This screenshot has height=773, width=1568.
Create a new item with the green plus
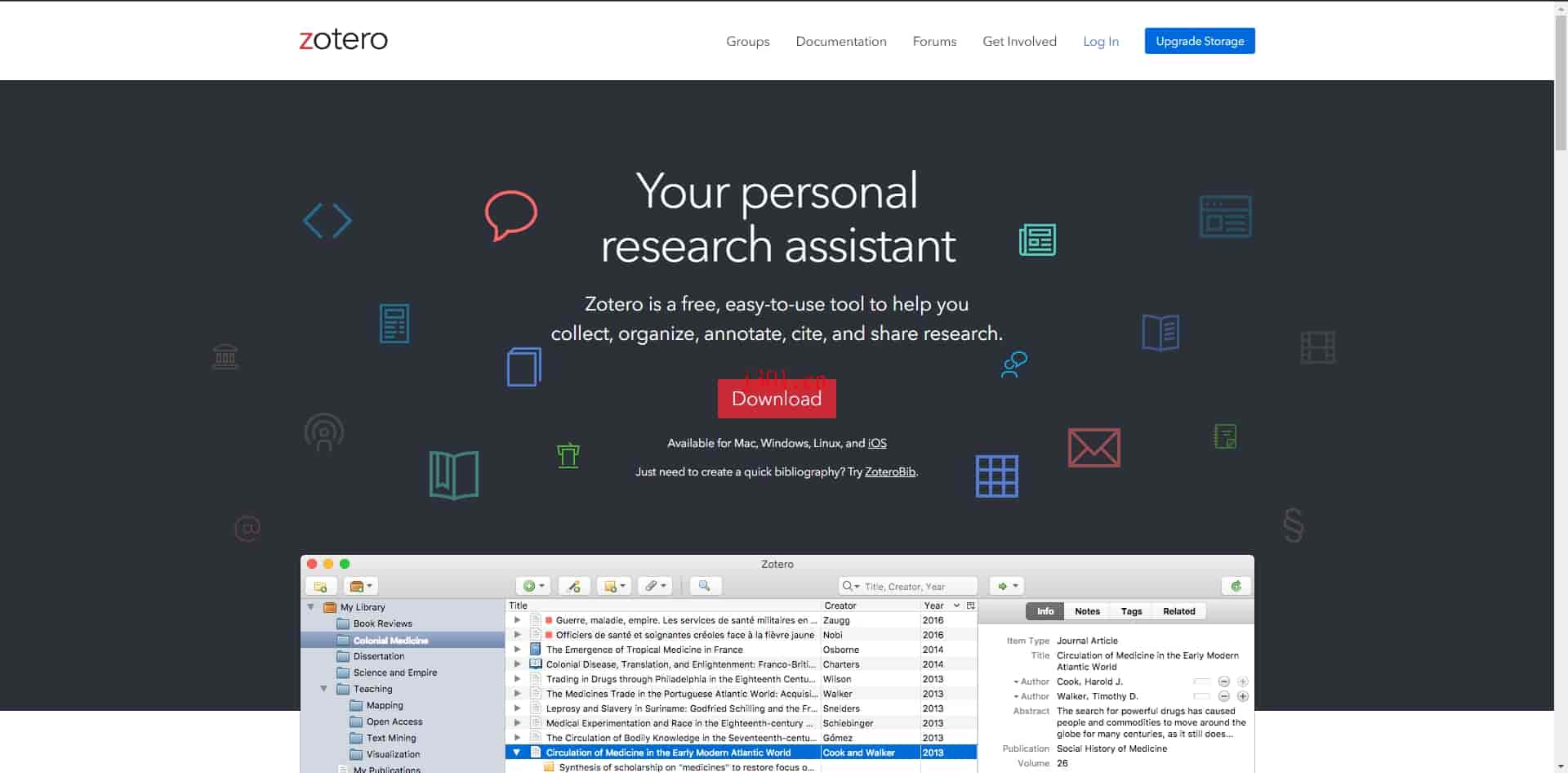529,586
